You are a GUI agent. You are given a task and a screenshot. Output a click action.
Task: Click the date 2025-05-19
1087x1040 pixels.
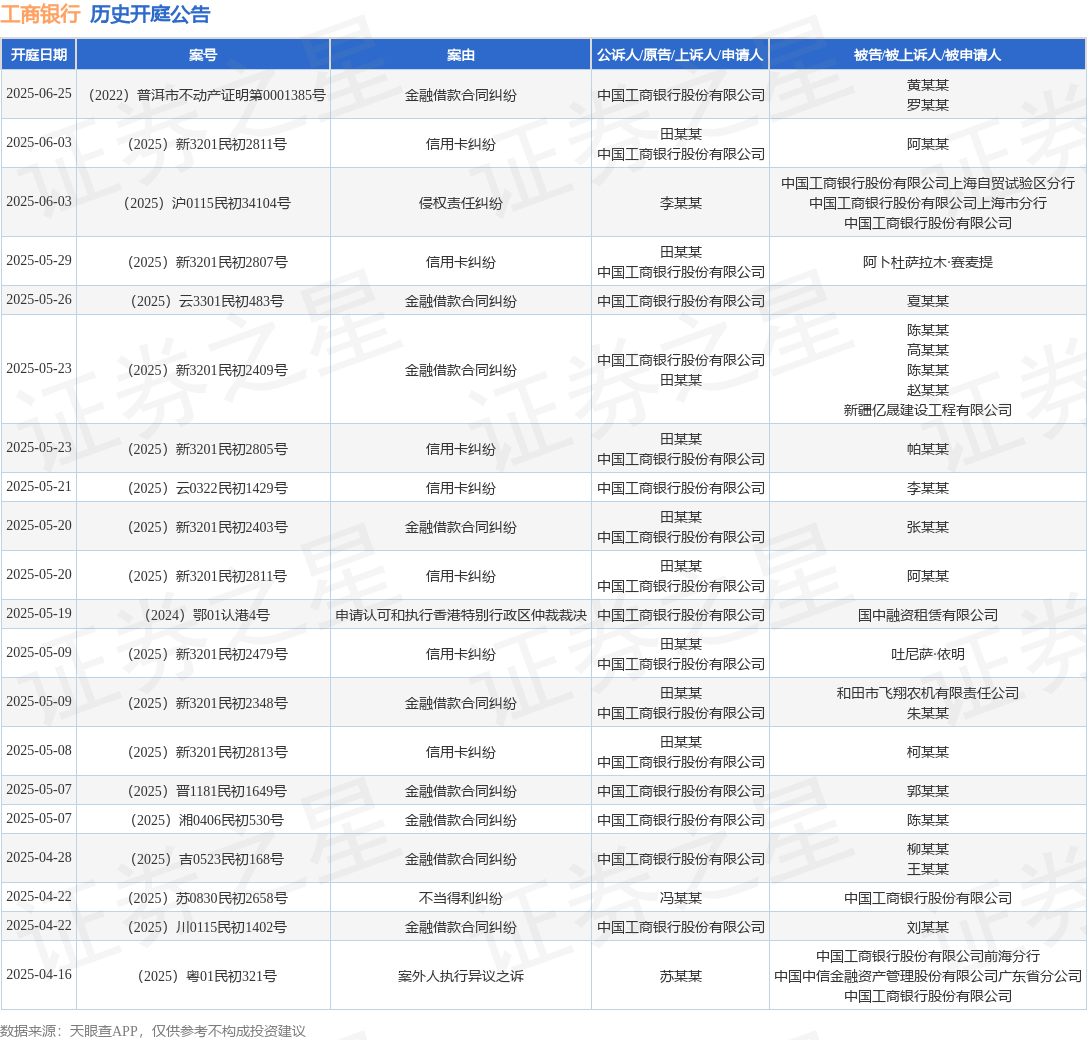(x=39, y=614)
